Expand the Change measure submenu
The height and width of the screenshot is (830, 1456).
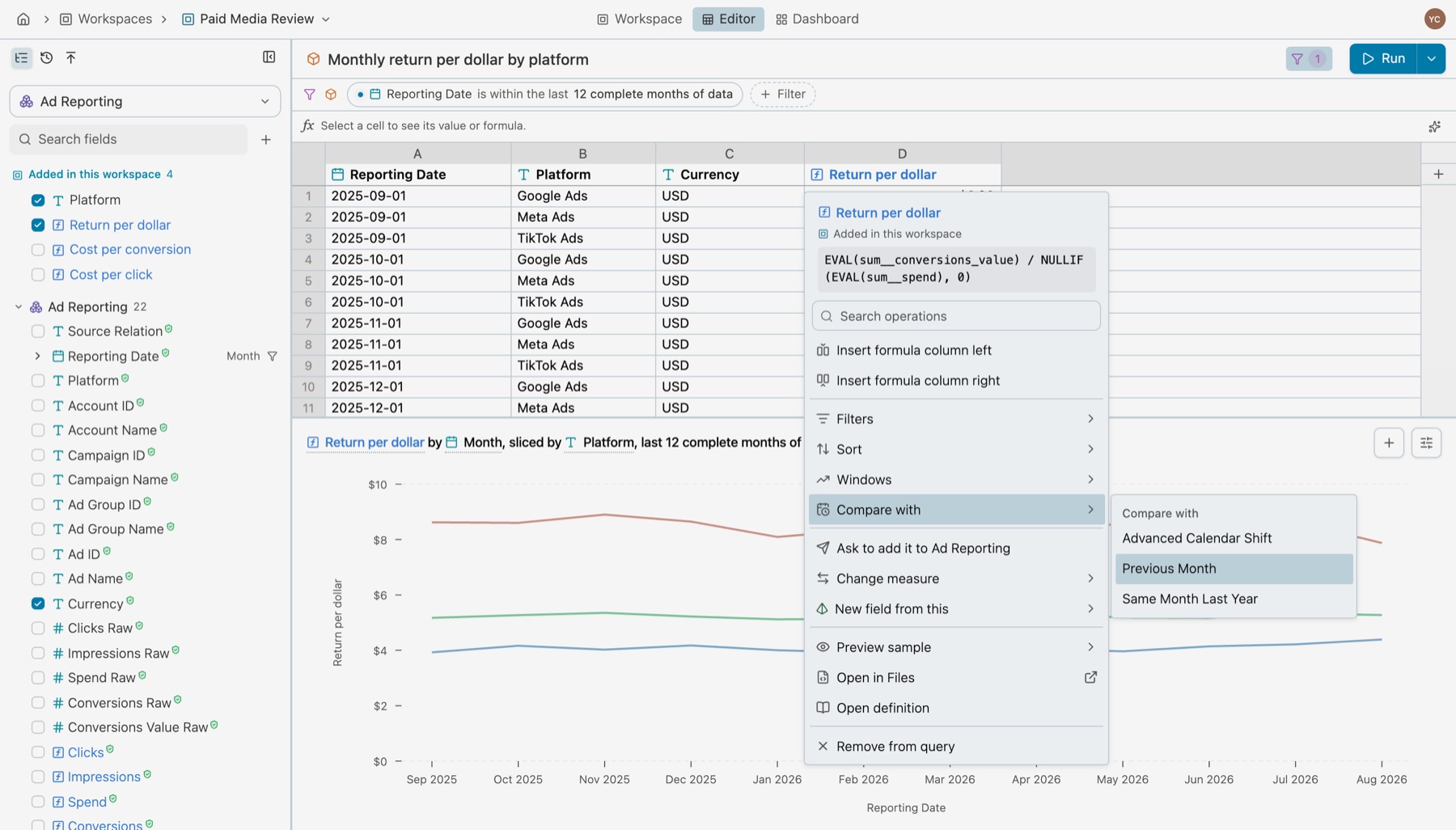pyautogui.click(x=956, y=578)
